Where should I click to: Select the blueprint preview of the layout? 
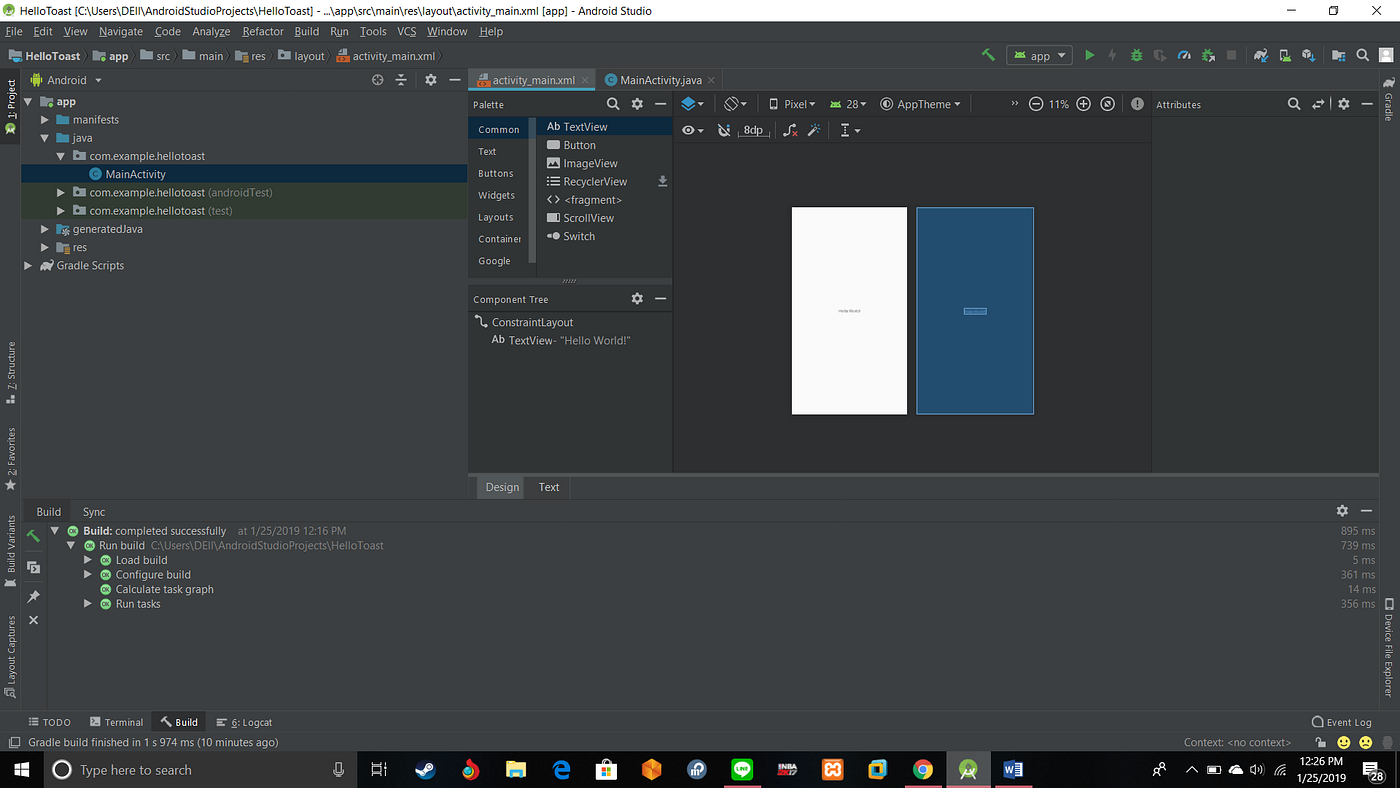click(x=975, y=310)
